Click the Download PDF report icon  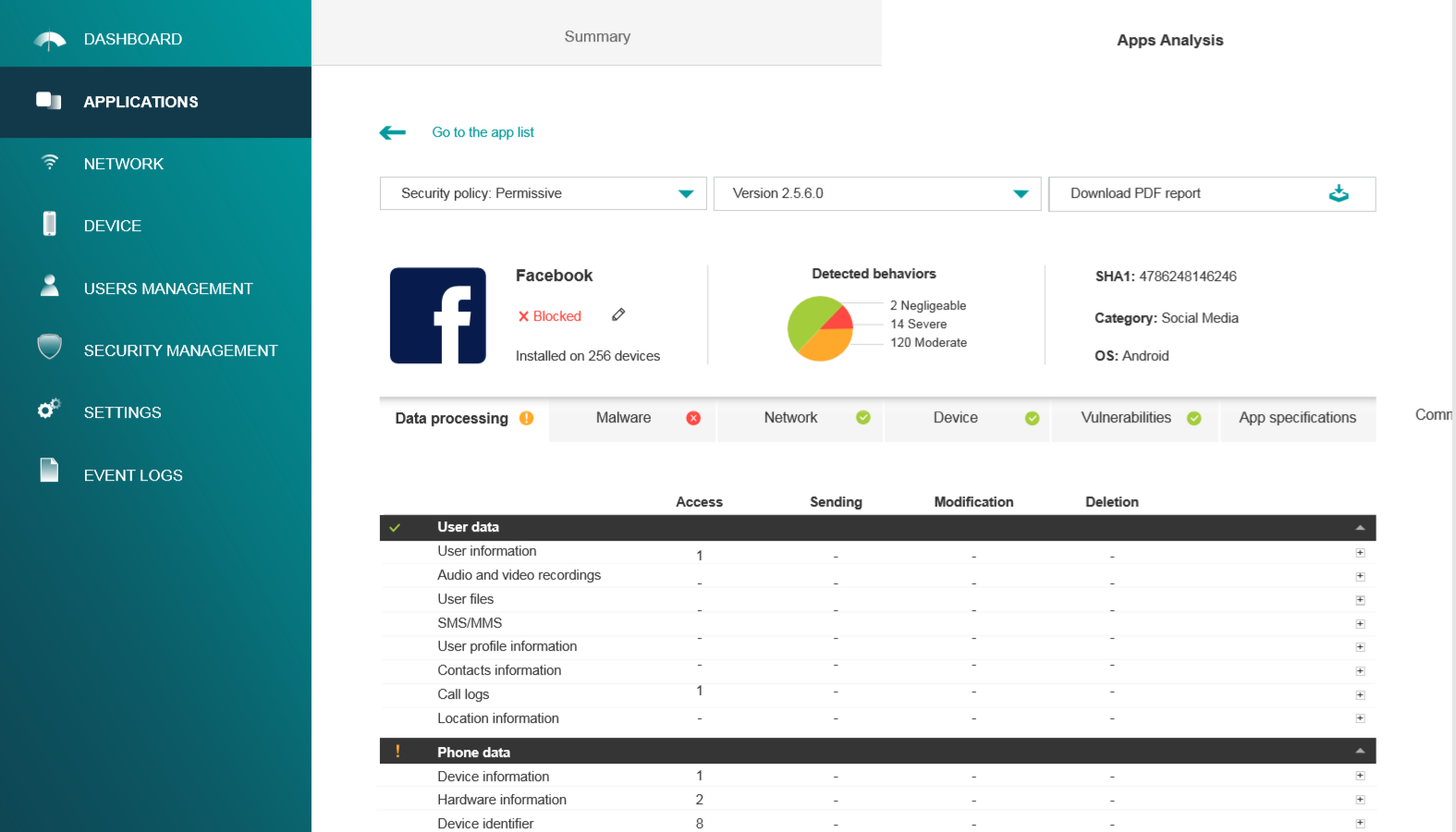click(1338, 193)
